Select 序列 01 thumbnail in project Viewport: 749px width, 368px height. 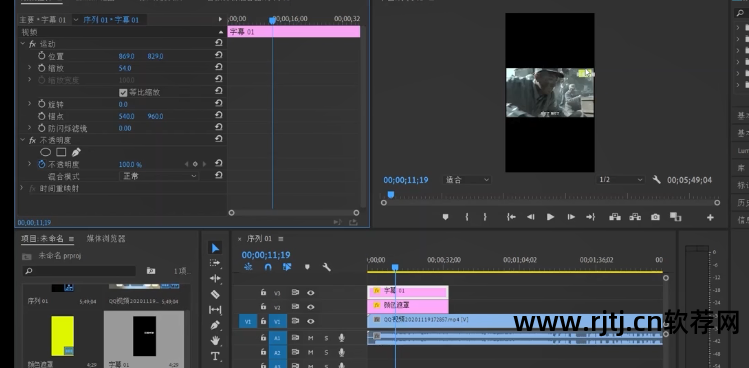click(x=62, y=288)
